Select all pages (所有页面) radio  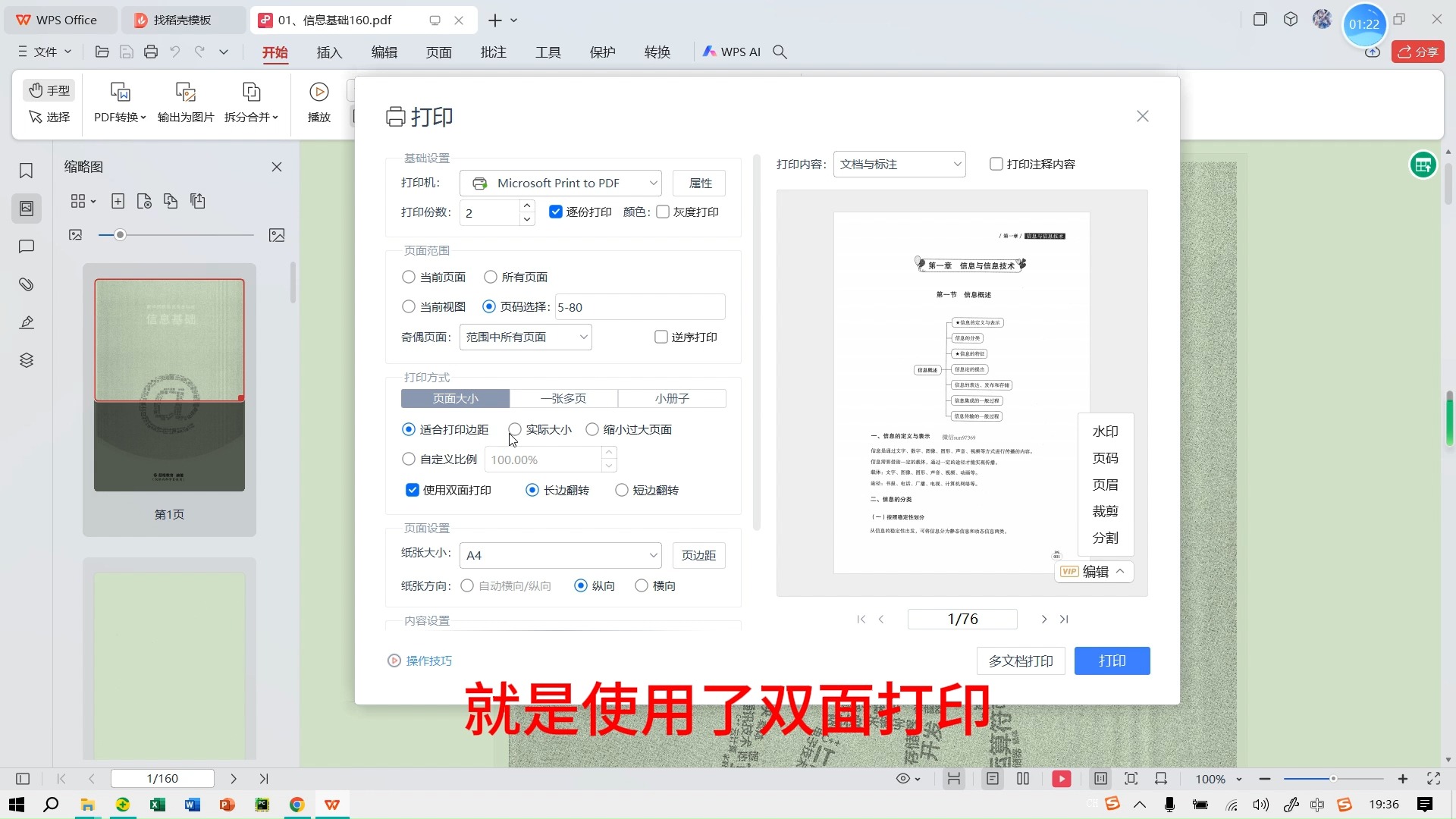[x=491, y=277]
